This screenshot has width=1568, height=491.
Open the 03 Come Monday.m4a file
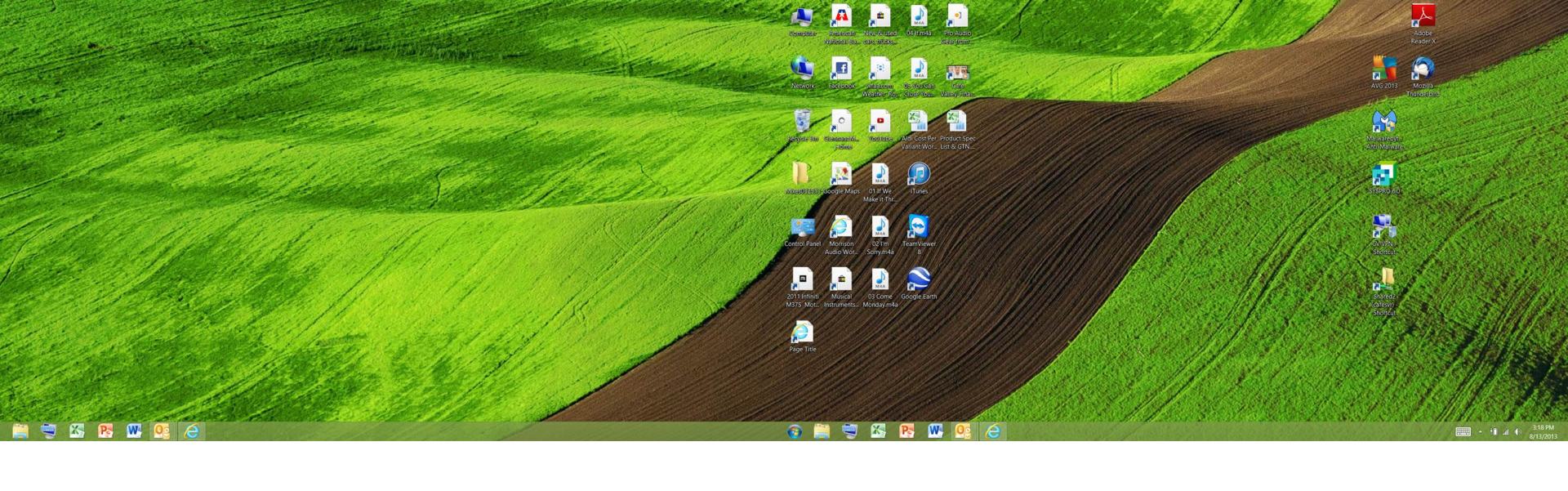pyautogui.click(x=880, y=280)
